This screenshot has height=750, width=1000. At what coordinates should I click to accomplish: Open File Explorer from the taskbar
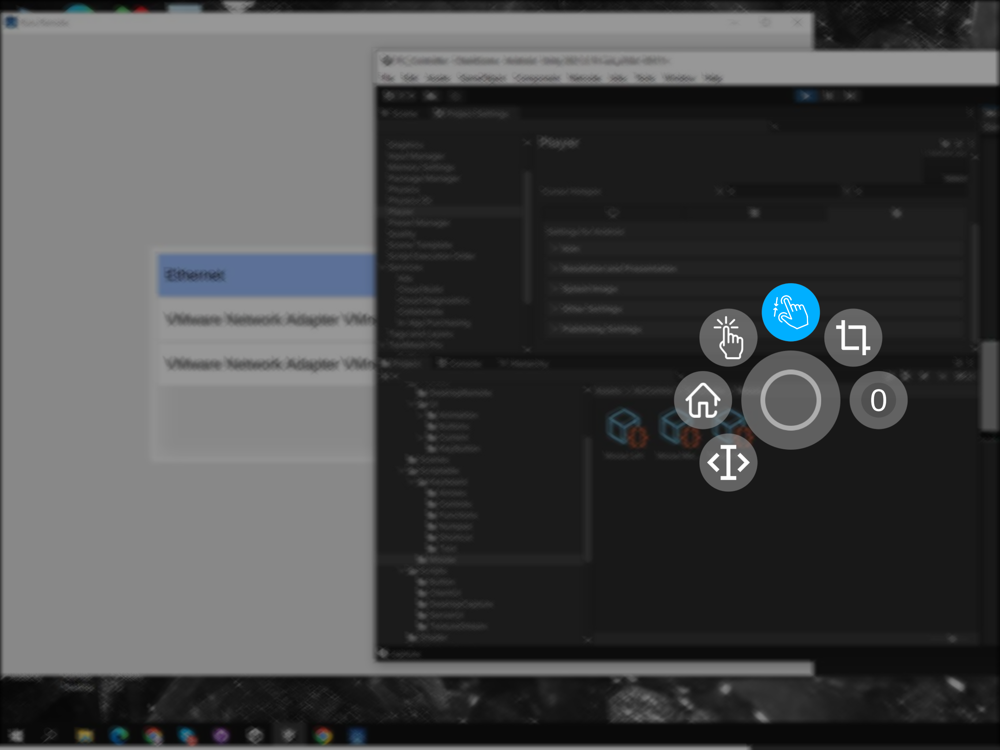click(x=84, y=735)
